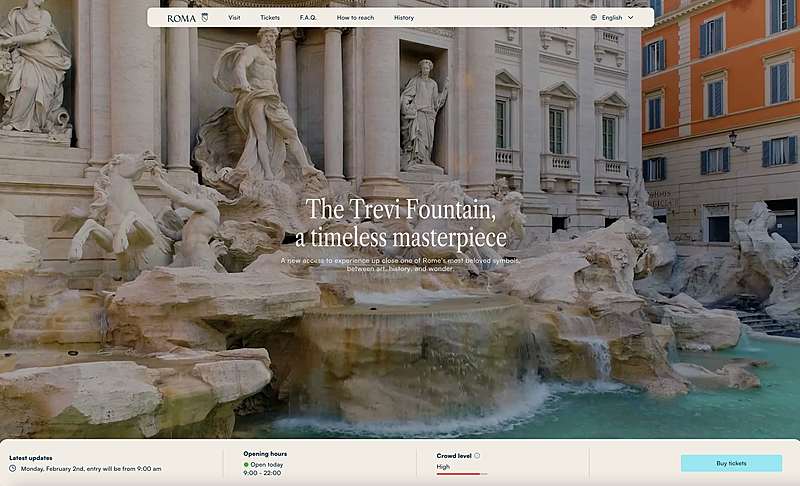This screenshot has height=486, width=800.
Task: Open the Visit menu item
Action: 234,18
